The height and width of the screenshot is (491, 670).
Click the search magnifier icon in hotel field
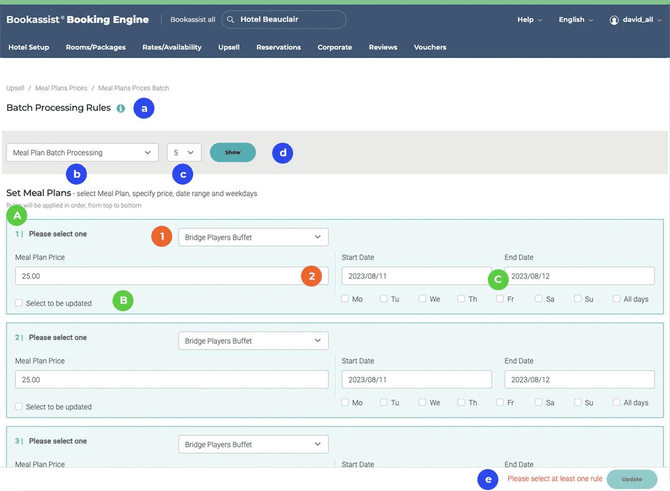tap(231, 19)
